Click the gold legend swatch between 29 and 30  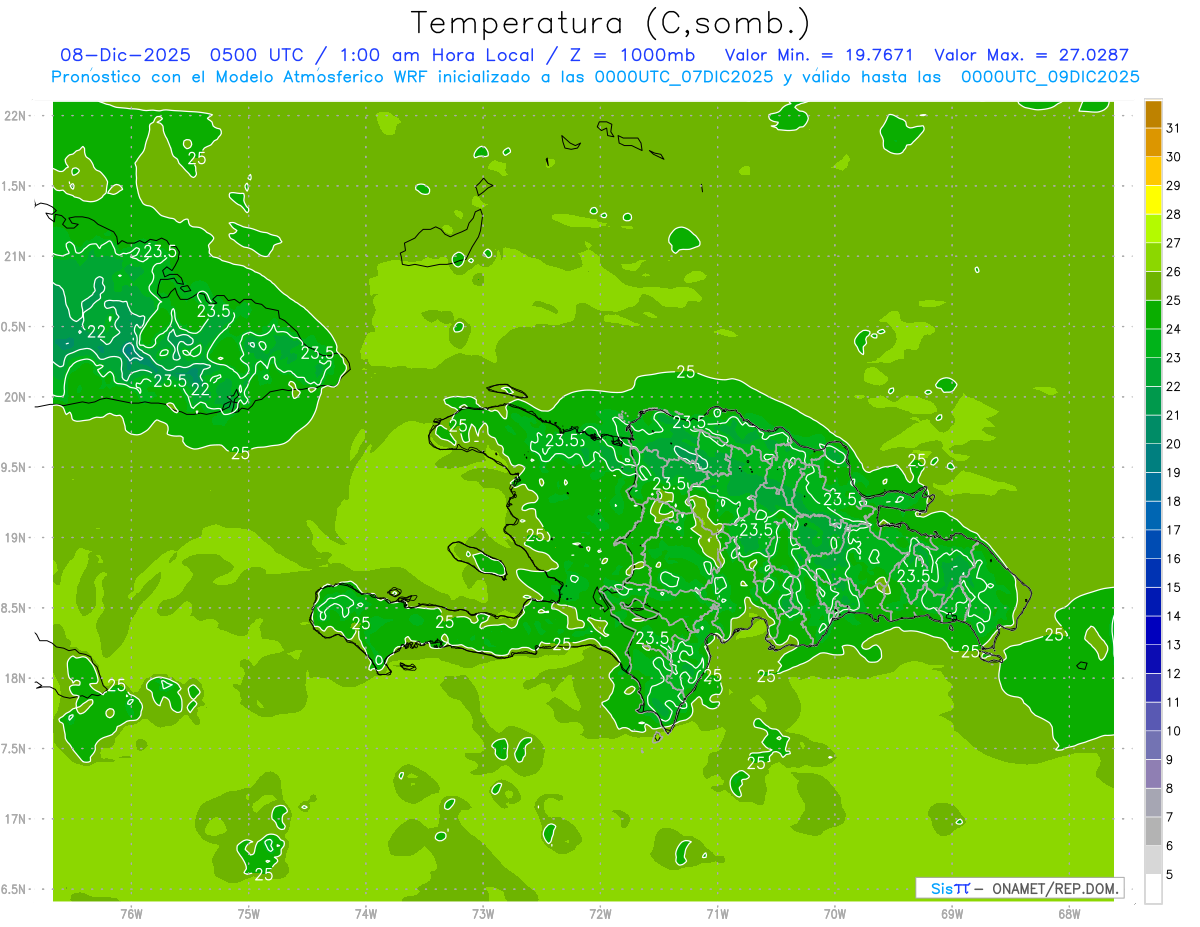coord(1153,171)
